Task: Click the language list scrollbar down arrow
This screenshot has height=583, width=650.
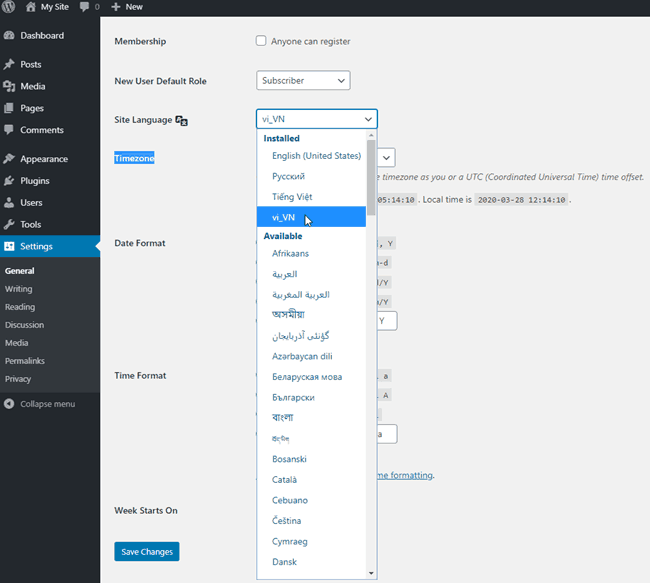Action: point(372,573)
